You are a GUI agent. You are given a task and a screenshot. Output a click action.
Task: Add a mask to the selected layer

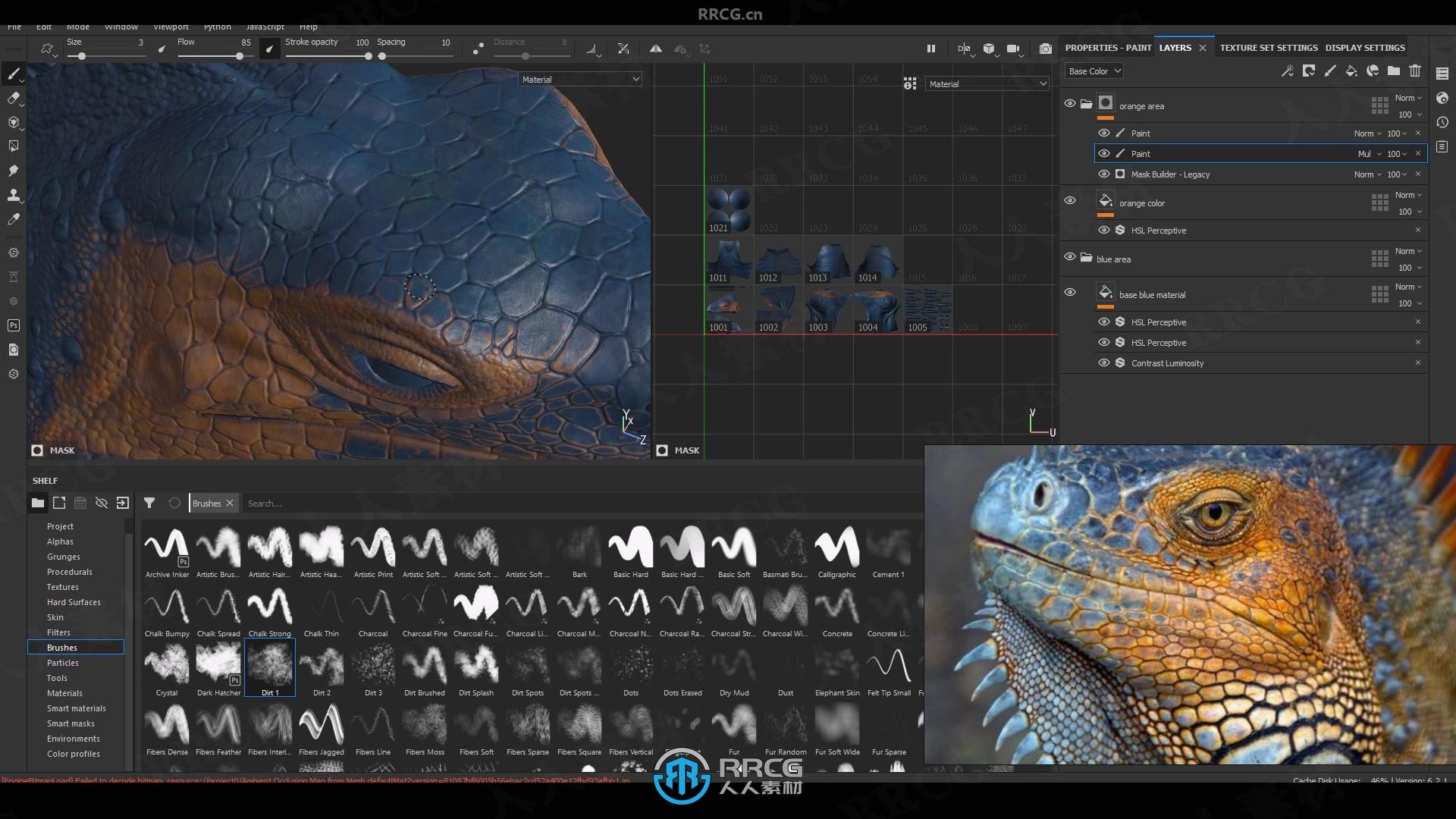pyautogui.click(x=1309, y=71)
